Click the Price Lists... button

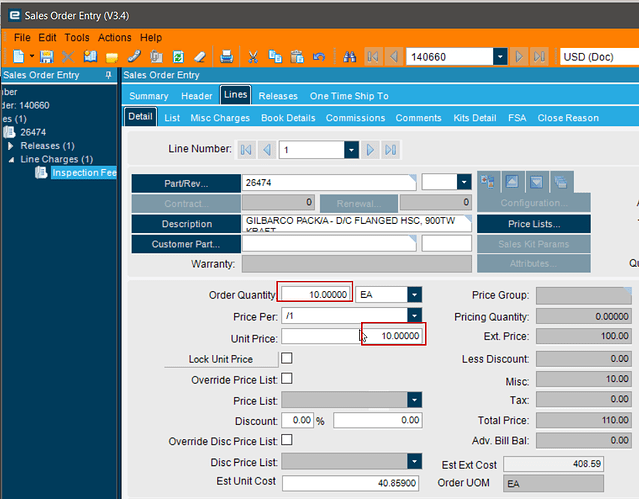tap(534, 224)
